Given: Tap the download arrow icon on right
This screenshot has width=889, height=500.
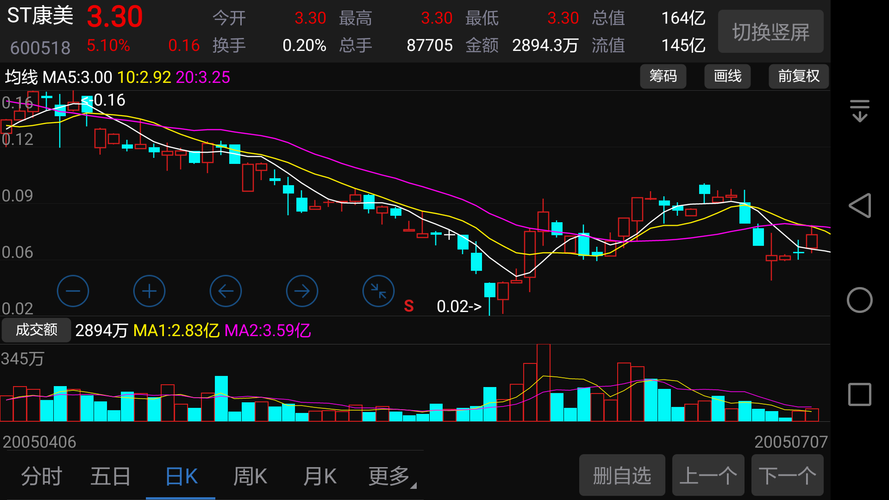Looking at the screenshot, I should tap(860, 111).
